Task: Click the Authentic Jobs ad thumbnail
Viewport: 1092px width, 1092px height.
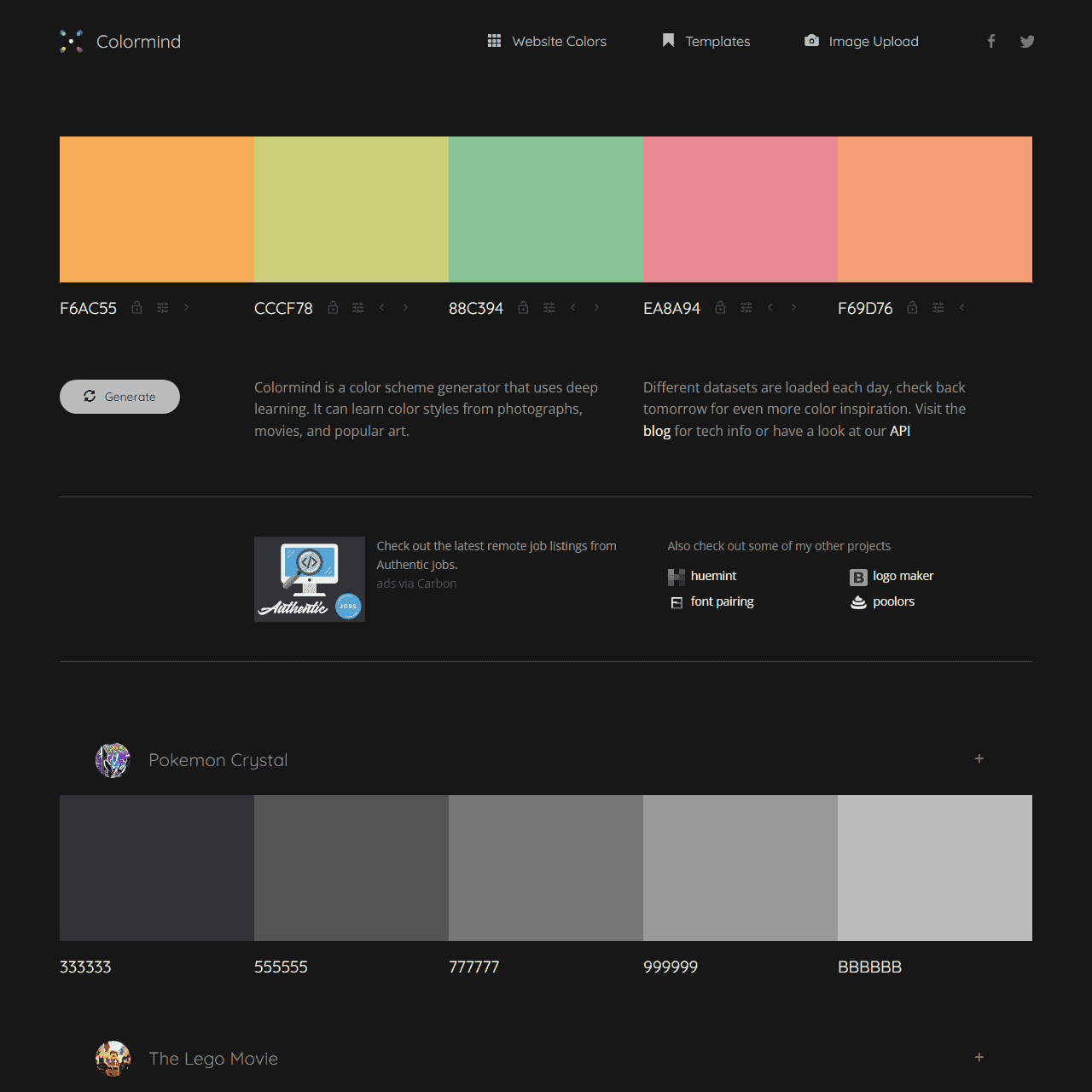Action: click(x=309, y=578)
